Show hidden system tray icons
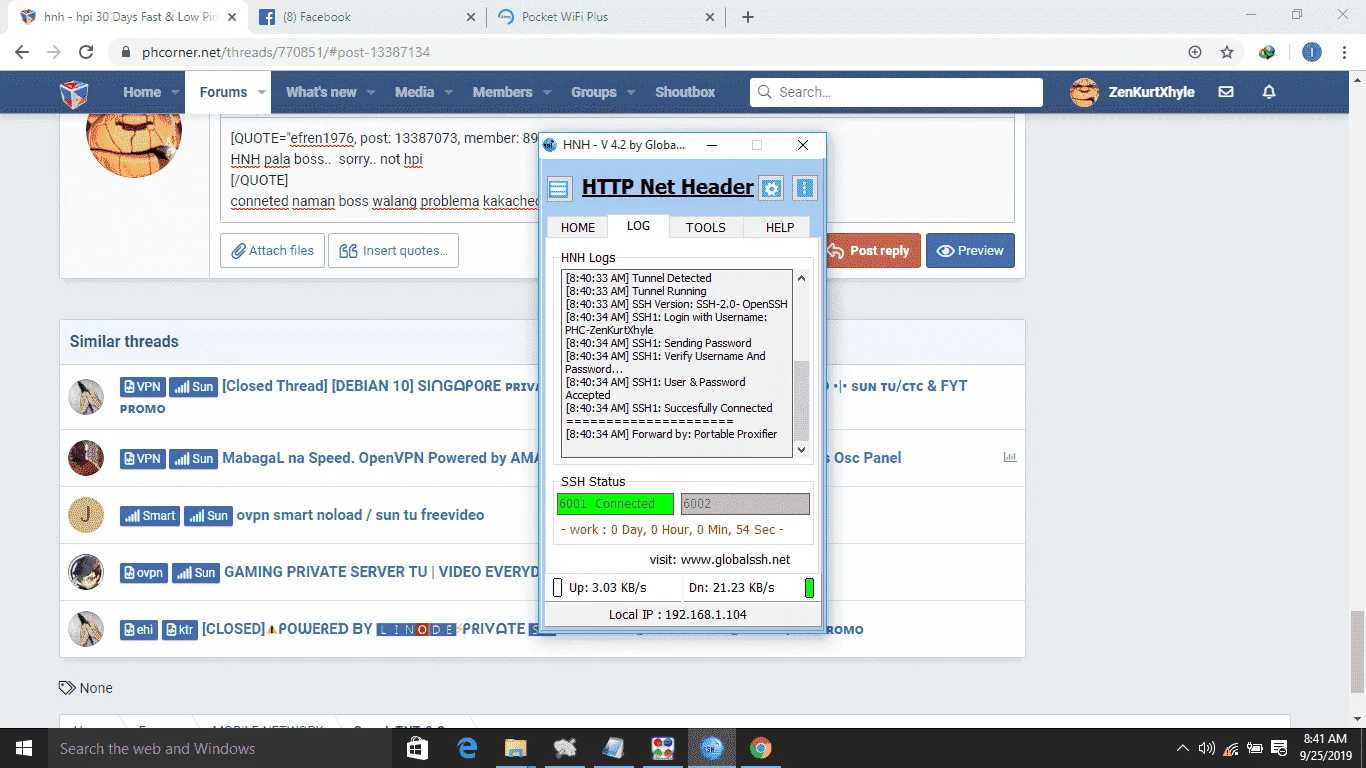1366x768 pixels. [1183, 748]
